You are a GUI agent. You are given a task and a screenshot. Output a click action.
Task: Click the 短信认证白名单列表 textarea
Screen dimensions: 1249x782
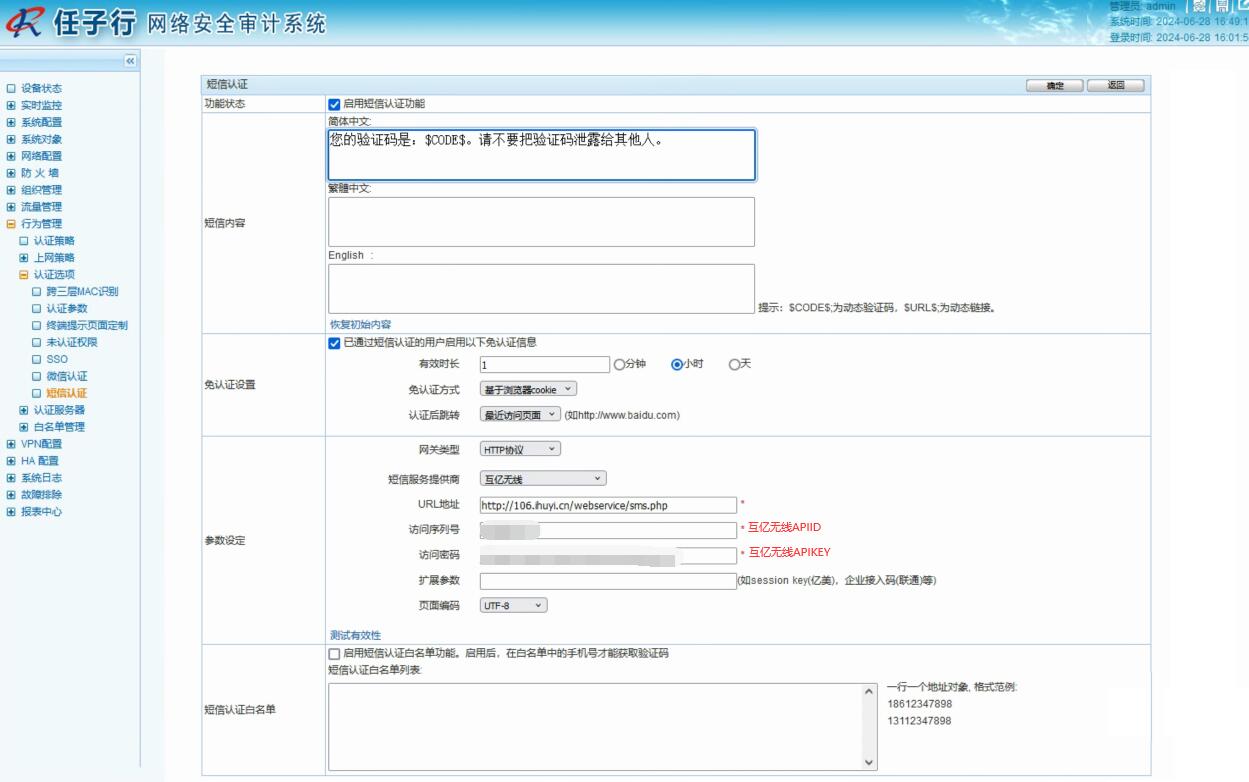[602, 727]
